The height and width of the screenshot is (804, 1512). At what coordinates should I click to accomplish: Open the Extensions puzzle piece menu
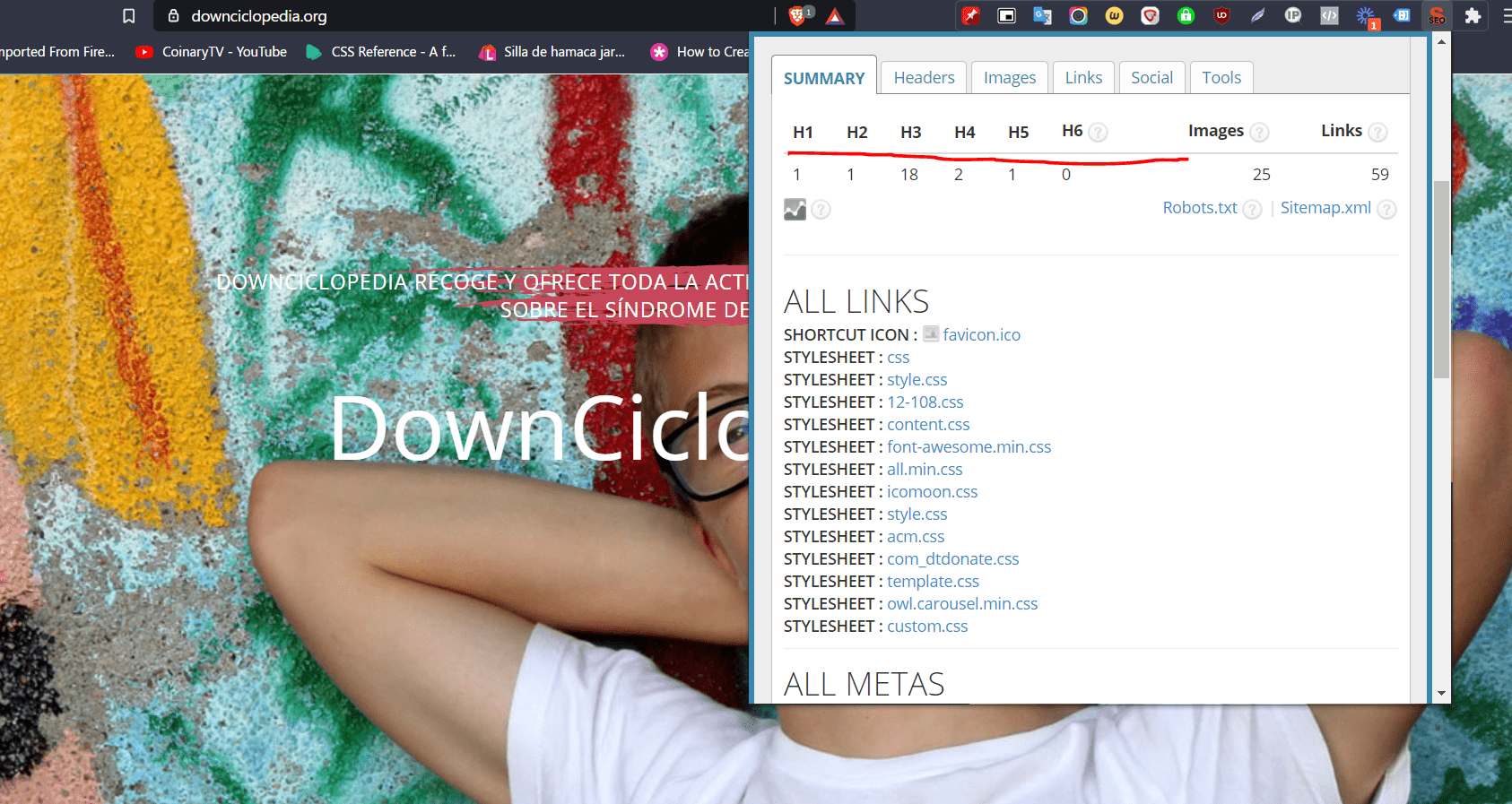pyautogui.click(x=1473, y=15)
